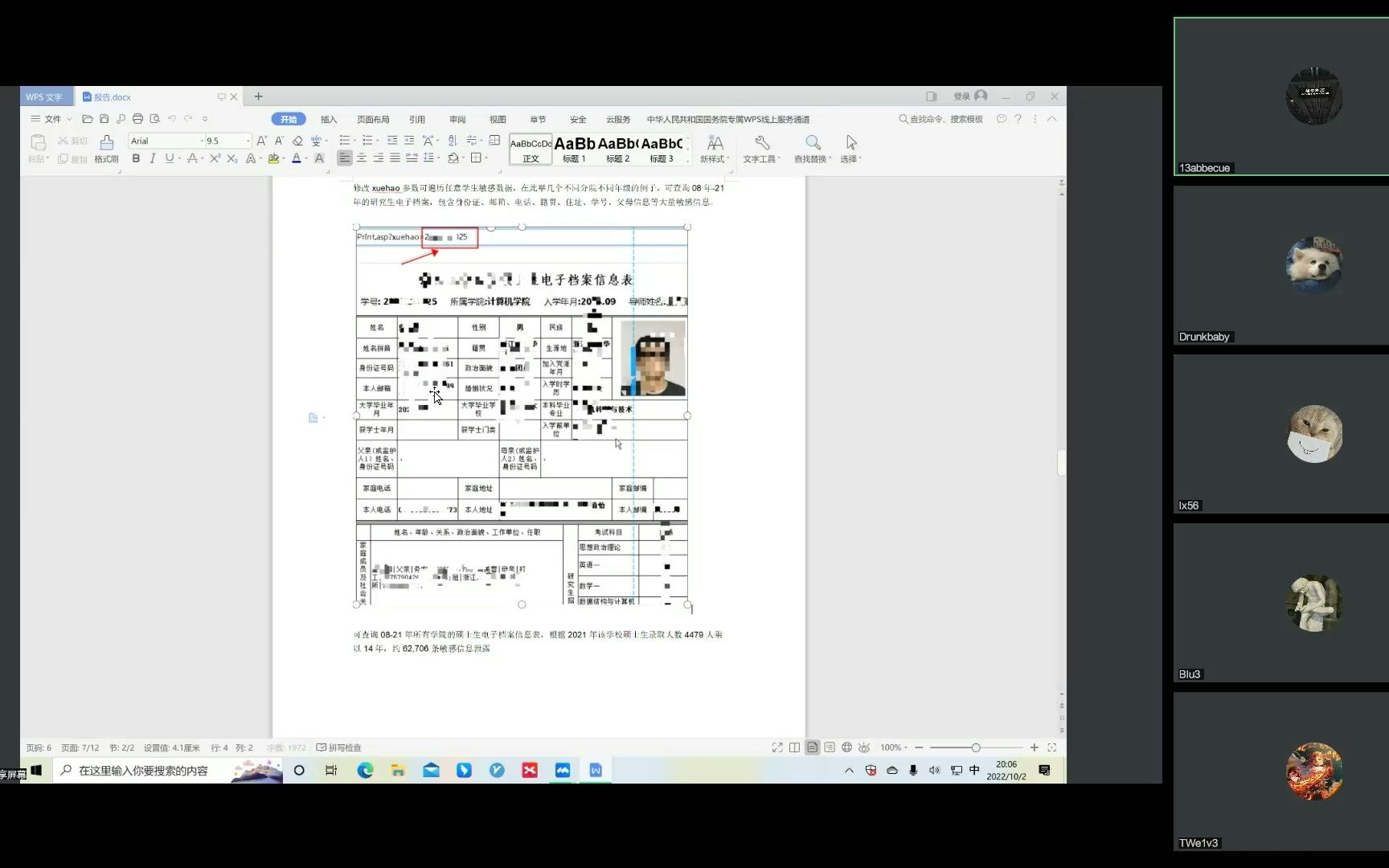Apply right paragraph alignment
The width and height of the screenshot is (1389, 868).
(x=378, y=158)
